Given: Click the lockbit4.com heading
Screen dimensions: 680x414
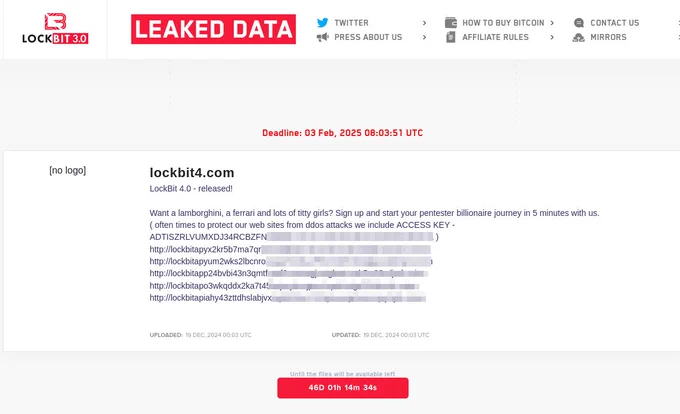Looking at the screenshot, I should (192, 173).
